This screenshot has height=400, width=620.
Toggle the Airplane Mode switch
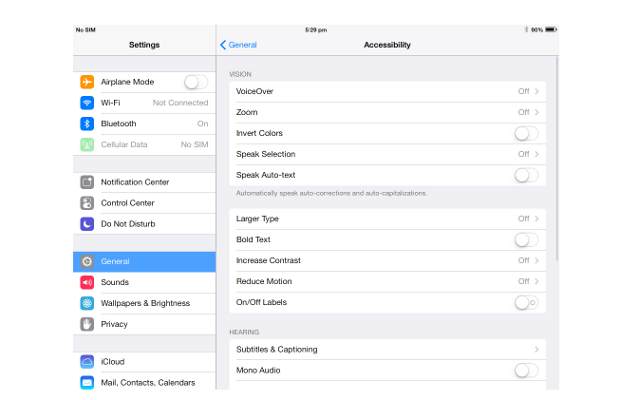pos(196,82)
